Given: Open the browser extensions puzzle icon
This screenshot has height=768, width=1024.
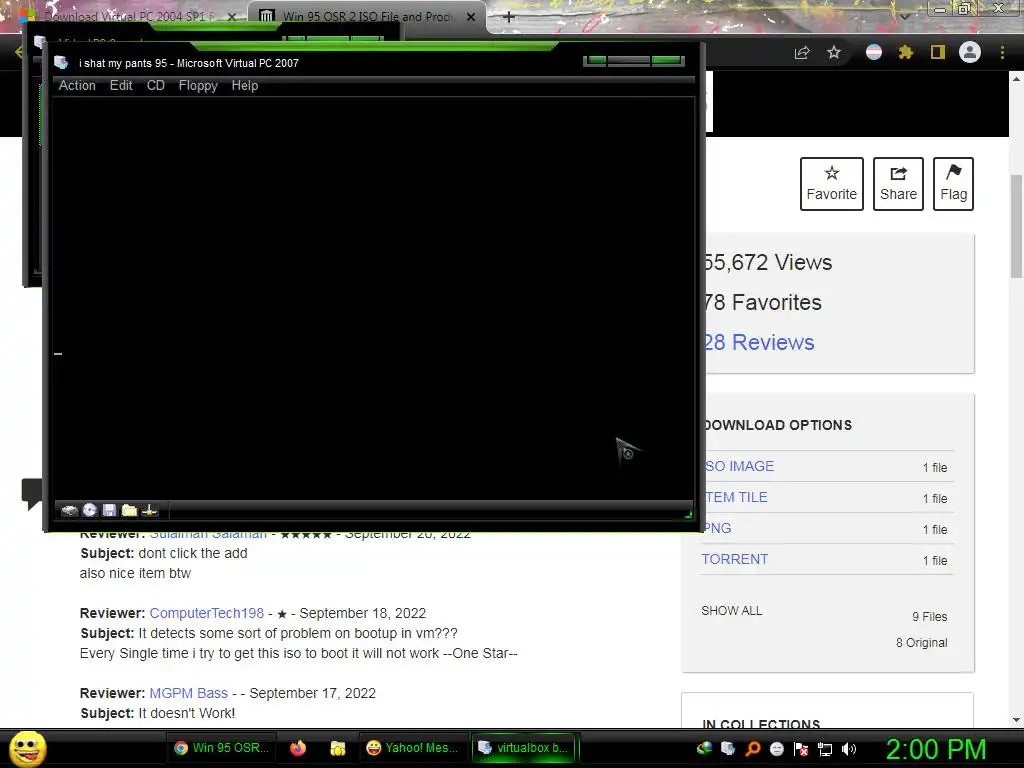Looking at the screenshot, I should 906,52.
